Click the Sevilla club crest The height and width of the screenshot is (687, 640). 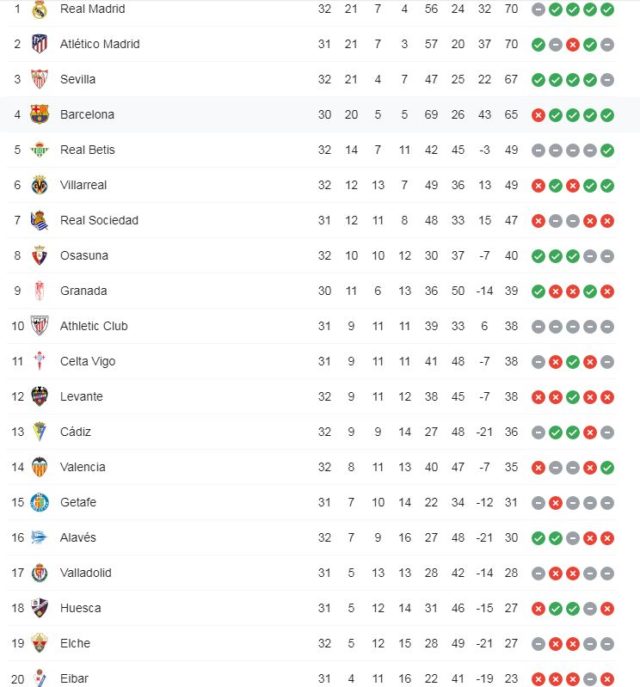pyautogui.click(x=39, y=79)
